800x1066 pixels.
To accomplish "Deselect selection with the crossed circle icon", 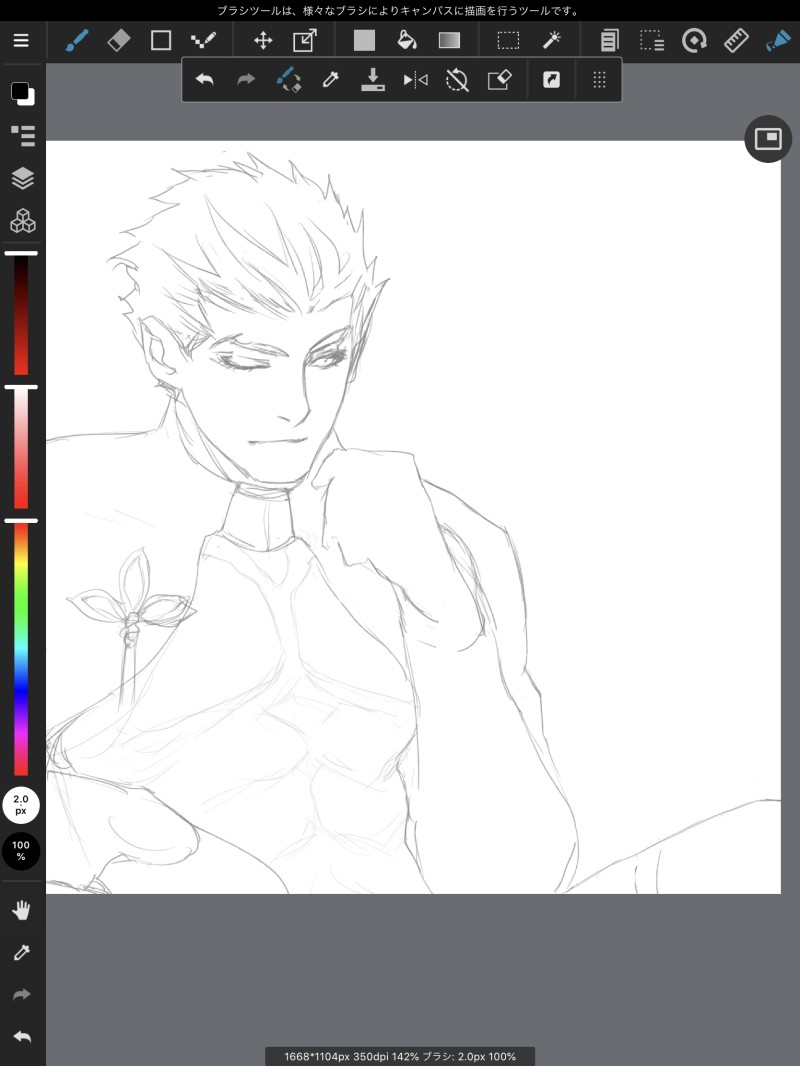I will pos(457,80).
